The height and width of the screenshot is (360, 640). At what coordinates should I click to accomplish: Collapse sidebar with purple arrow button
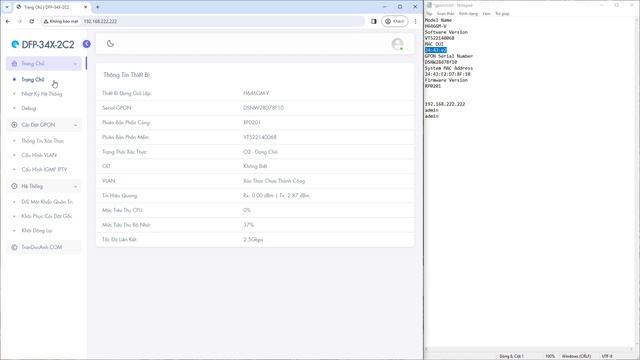pyautogui.click(x=87, y=44)
